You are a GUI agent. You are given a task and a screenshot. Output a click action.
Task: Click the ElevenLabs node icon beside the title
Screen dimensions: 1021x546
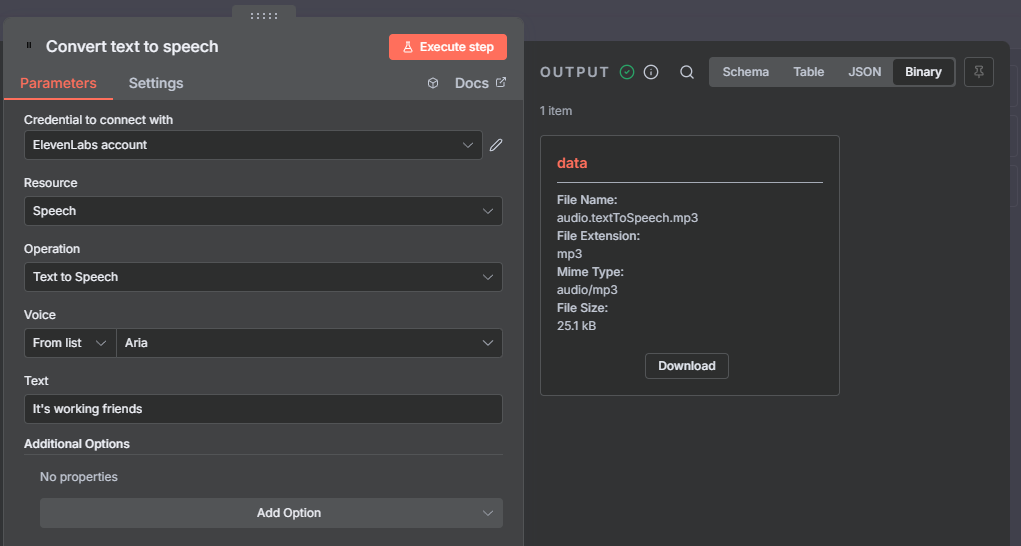click(29, 47)
